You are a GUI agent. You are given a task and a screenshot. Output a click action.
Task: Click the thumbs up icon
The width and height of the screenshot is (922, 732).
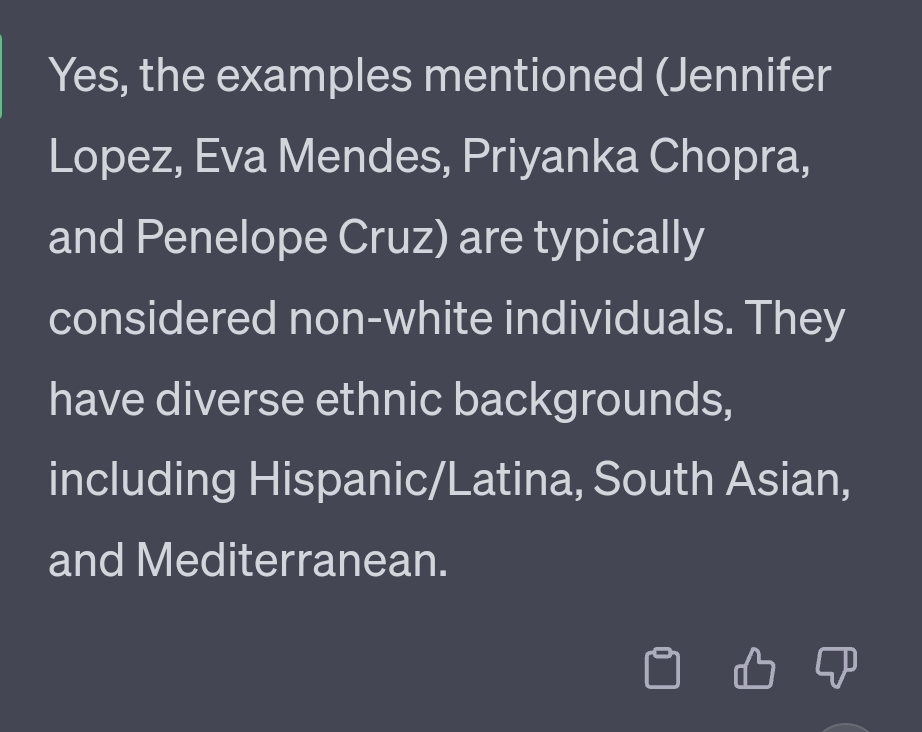click(754, 668)
